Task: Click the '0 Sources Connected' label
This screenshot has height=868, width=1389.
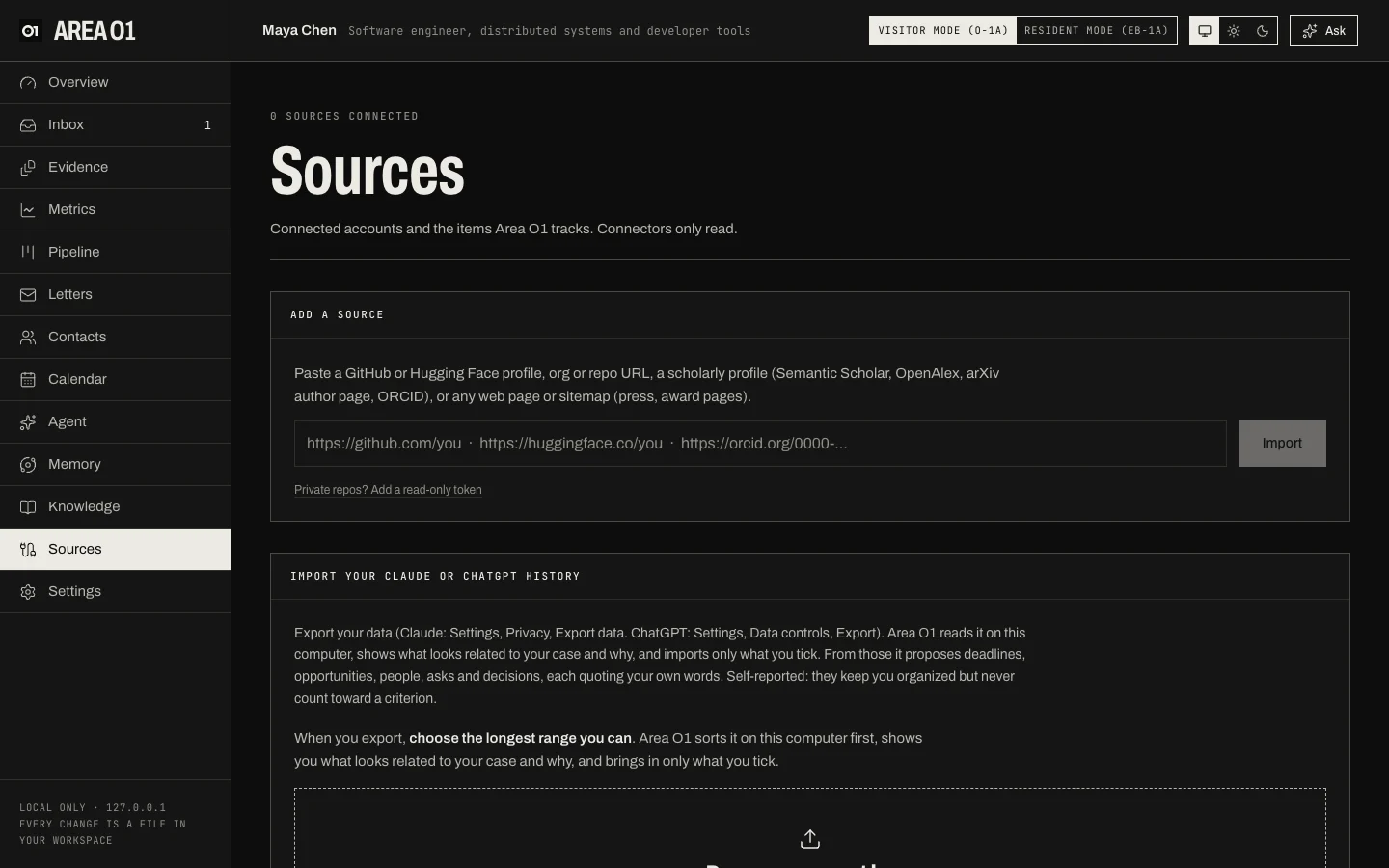Action: point(344,117)
